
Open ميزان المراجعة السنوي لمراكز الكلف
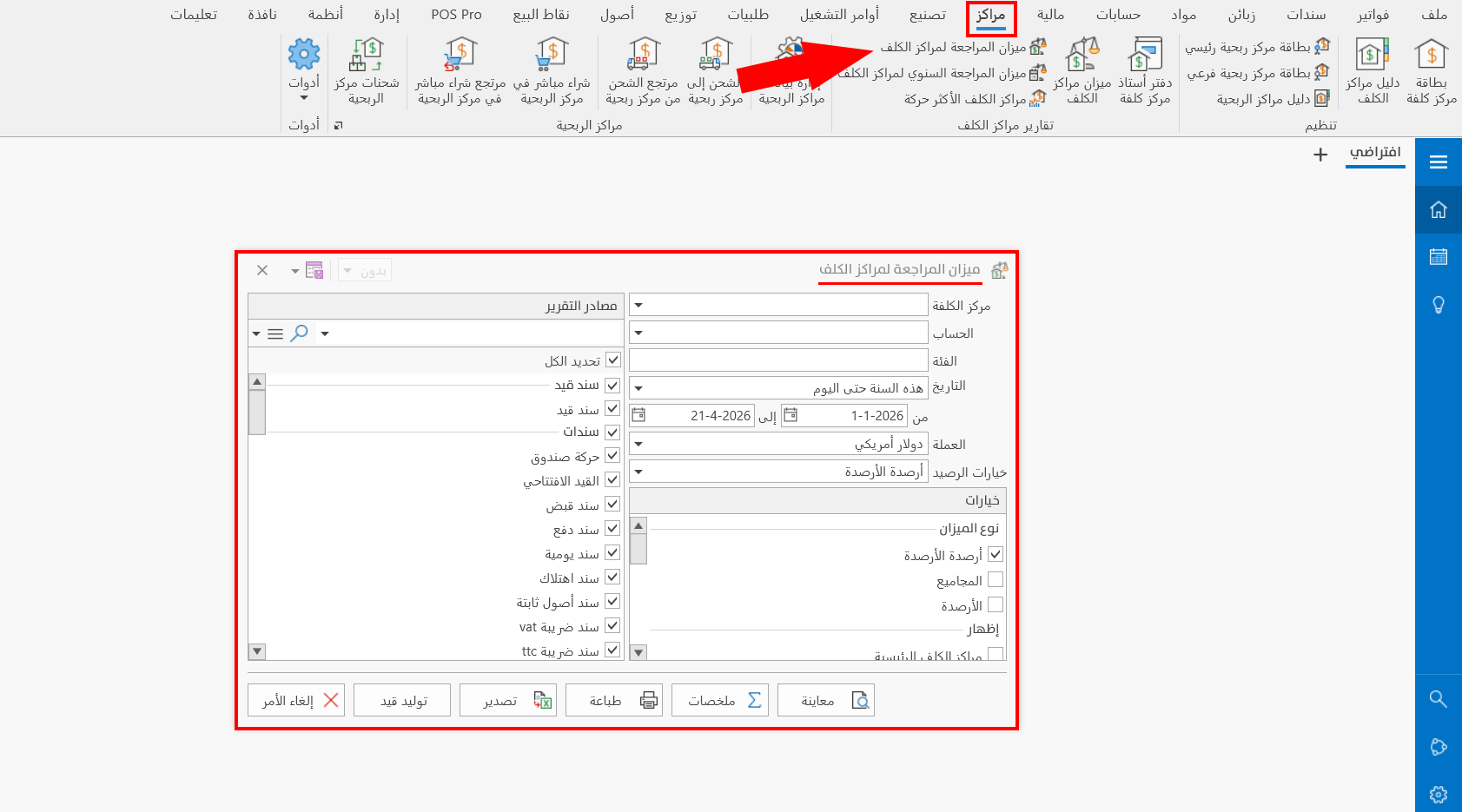pyautogui.click(x=942, y=73)
